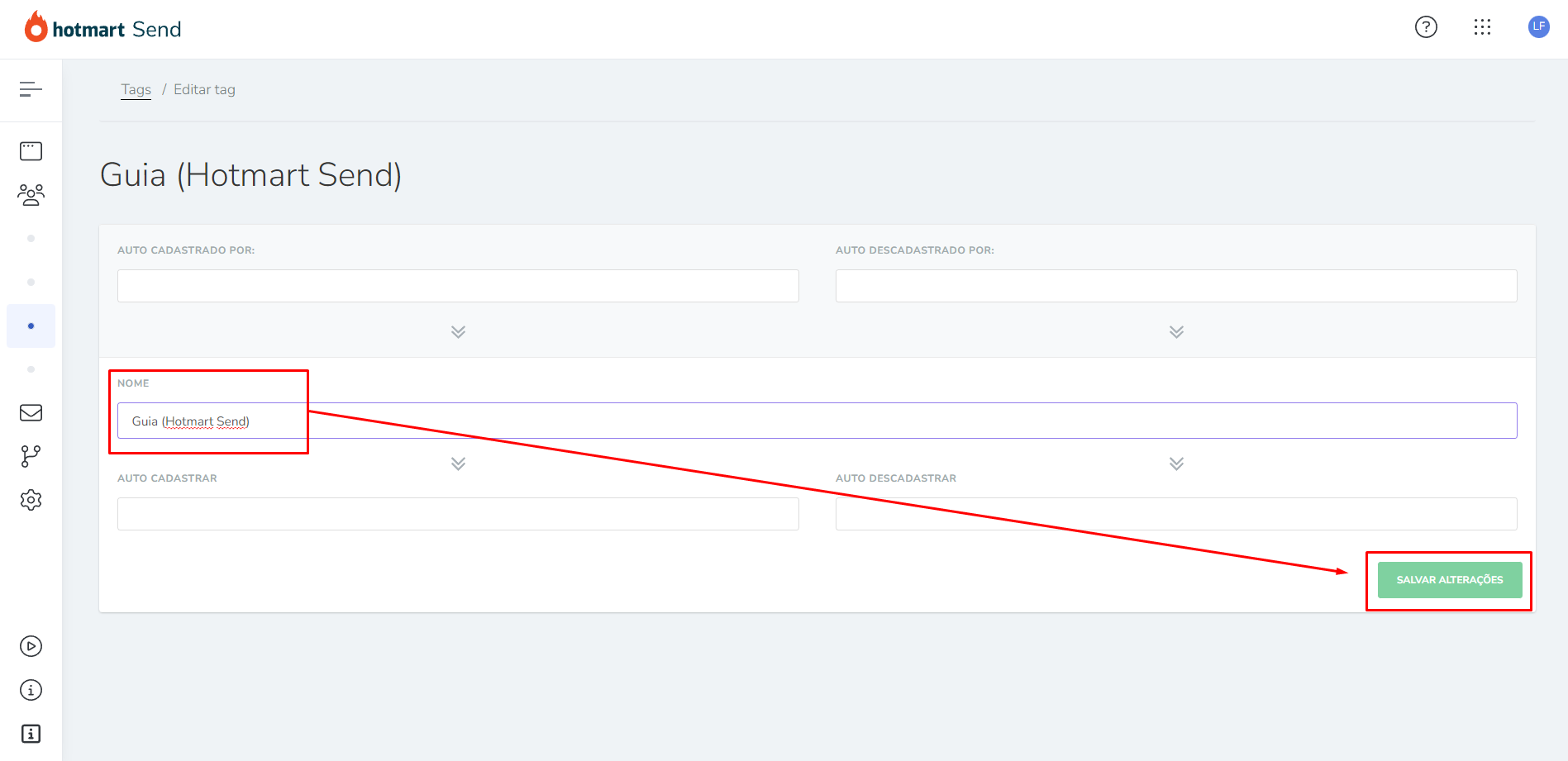Open the apps grid menu icon
Screen dimensions: 1568x761
(1482, 27)
